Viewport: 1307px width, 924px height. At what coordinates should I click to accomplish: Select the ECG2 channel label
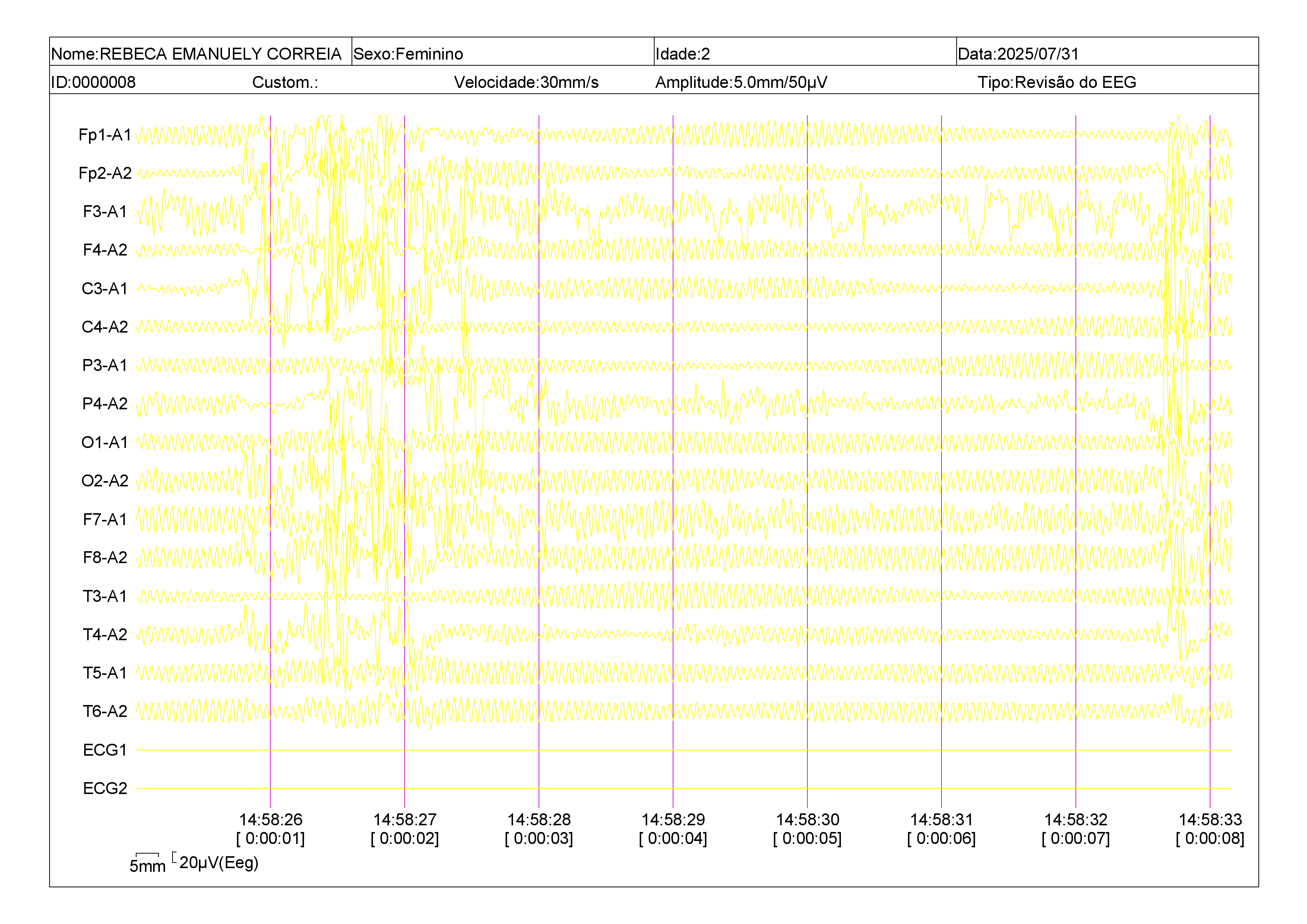[105, 788]
